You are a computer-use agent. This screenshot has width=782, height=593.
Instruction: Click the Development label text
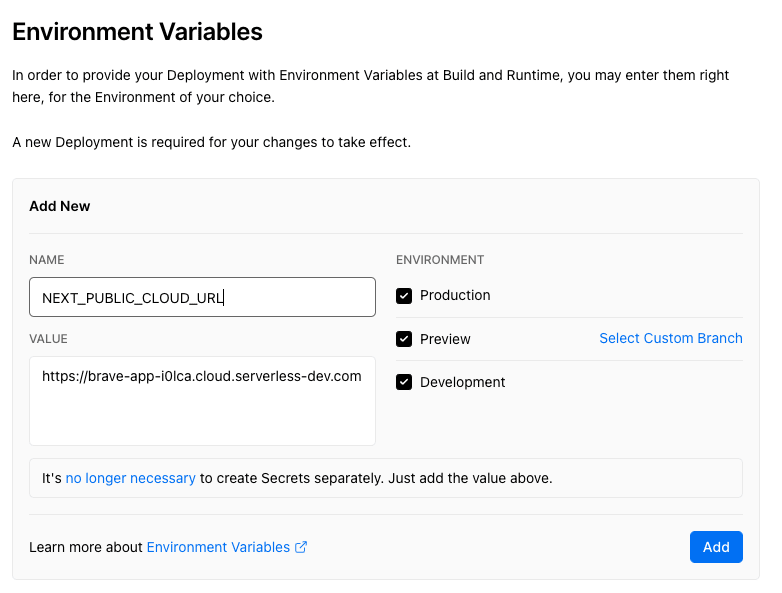[462, 383]
